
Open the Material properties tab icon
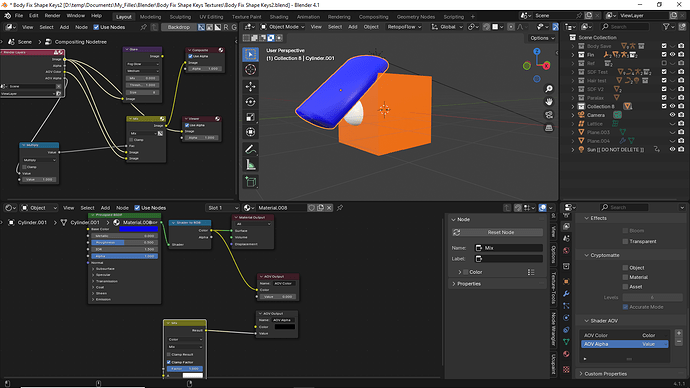566,354
